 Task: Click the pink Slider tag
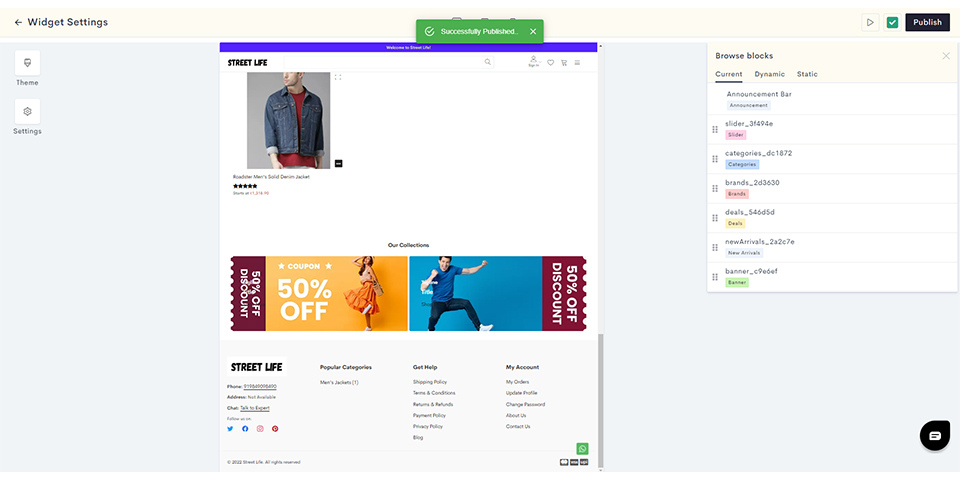pyautogui.click(x=735, y=135)
